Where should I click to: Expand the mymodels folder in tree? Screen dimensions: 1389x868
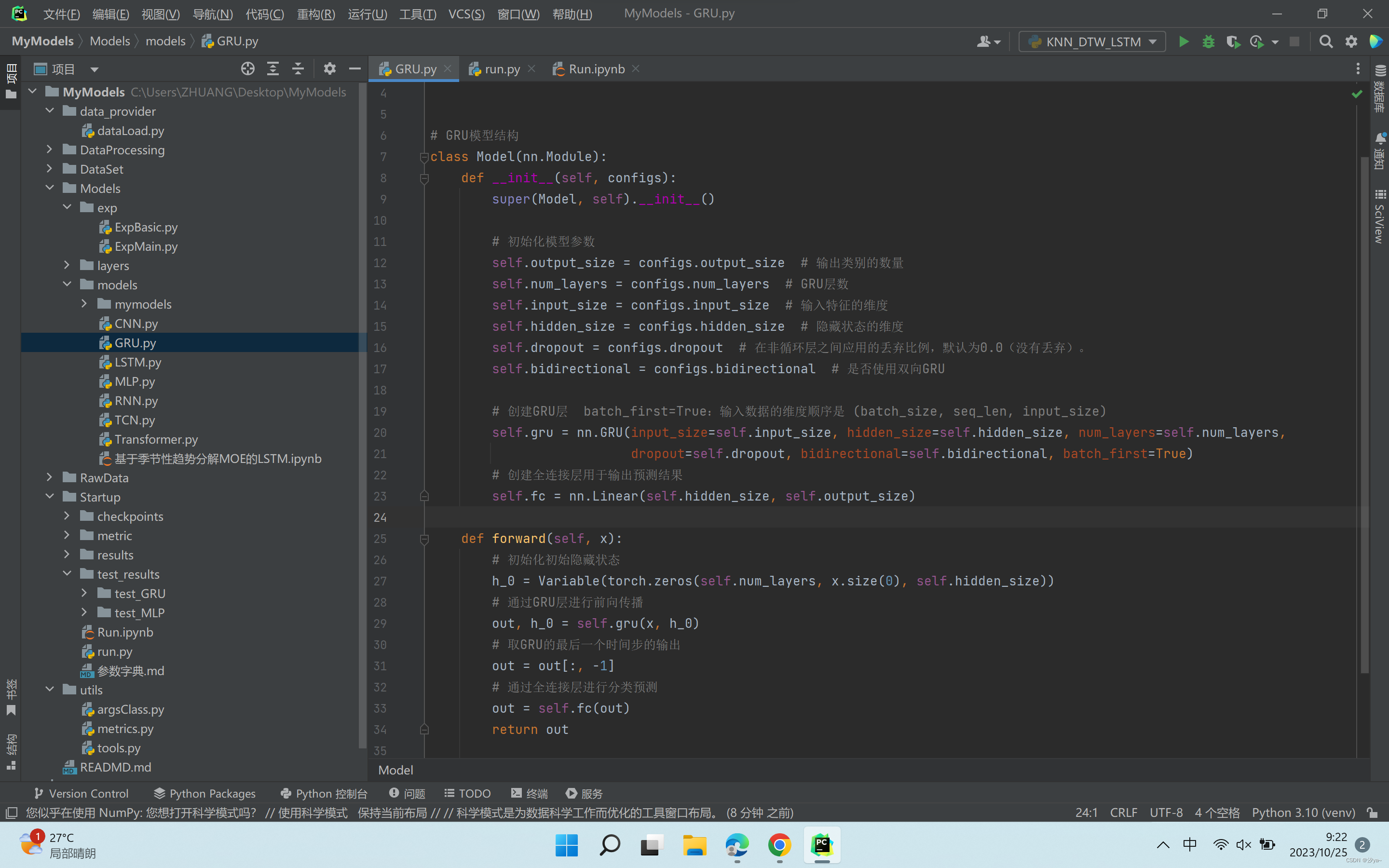click(82, 304)
